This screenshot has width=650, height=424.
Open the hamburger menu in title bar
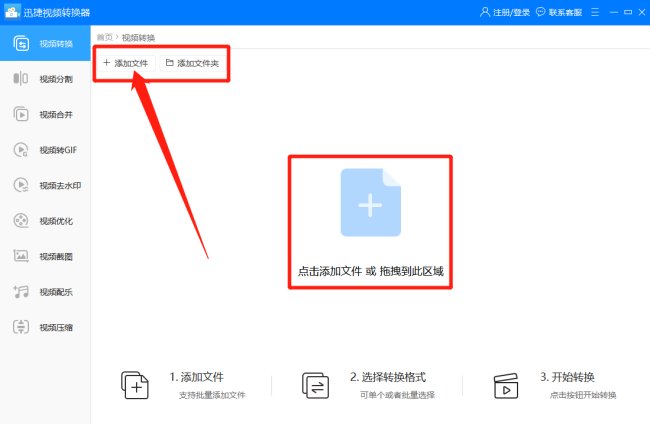[595, 12]
